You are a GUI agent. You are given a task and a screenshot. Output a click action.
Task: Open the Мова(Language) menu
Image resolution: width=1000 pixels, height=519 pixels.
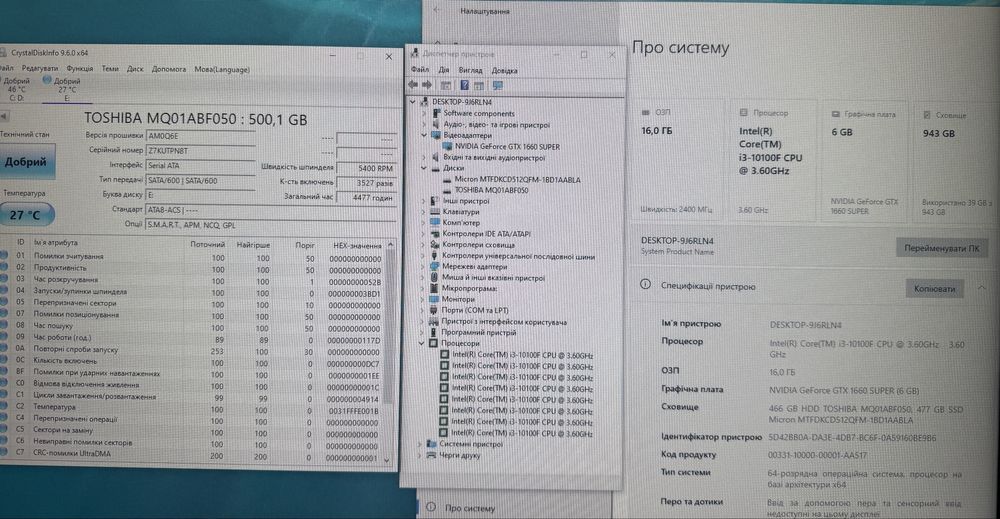click(x=222, y=69)
